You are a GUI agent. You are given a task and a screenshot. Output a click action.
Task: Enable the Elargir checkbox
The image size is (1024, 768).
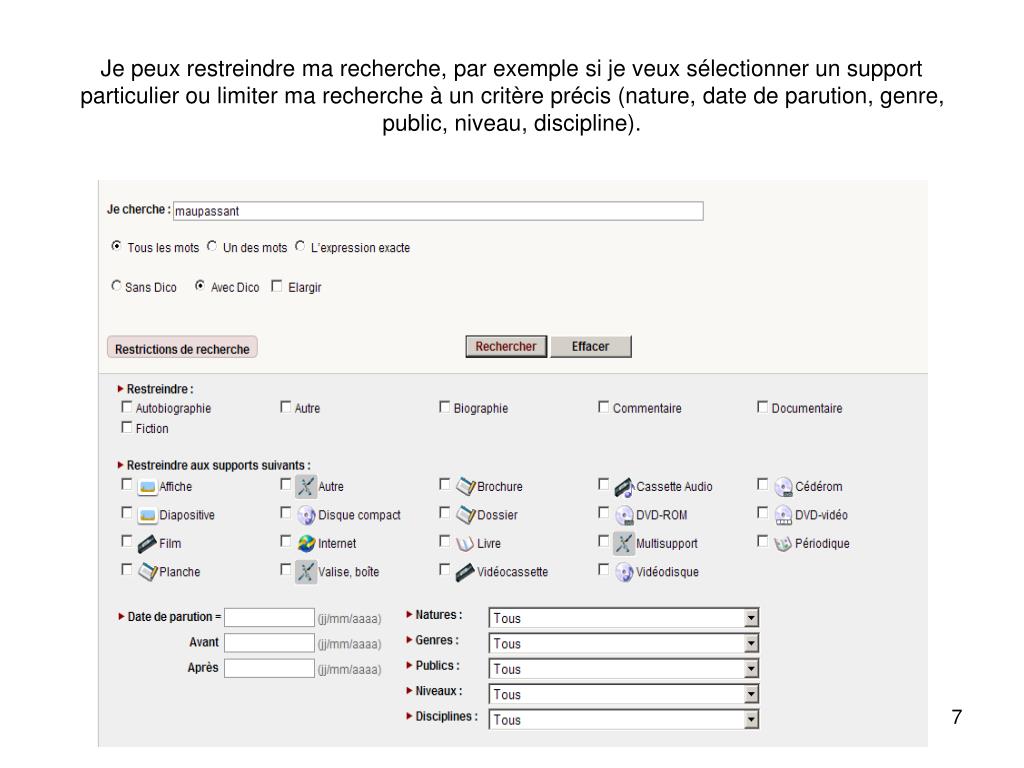pyautogui.click(x=277, y=286)
